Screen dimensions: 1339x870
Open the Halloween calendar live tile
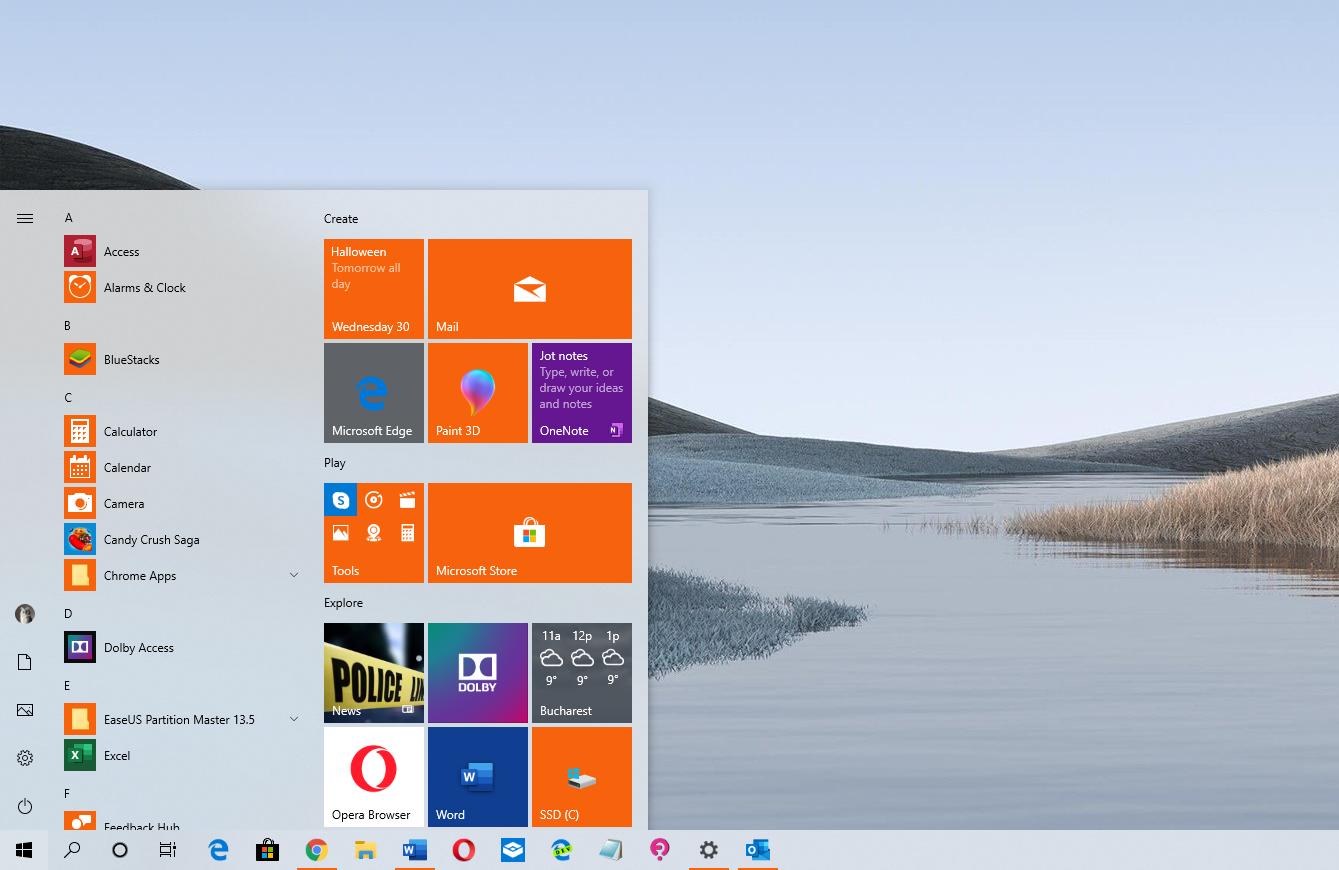click(x=374, y=289)
